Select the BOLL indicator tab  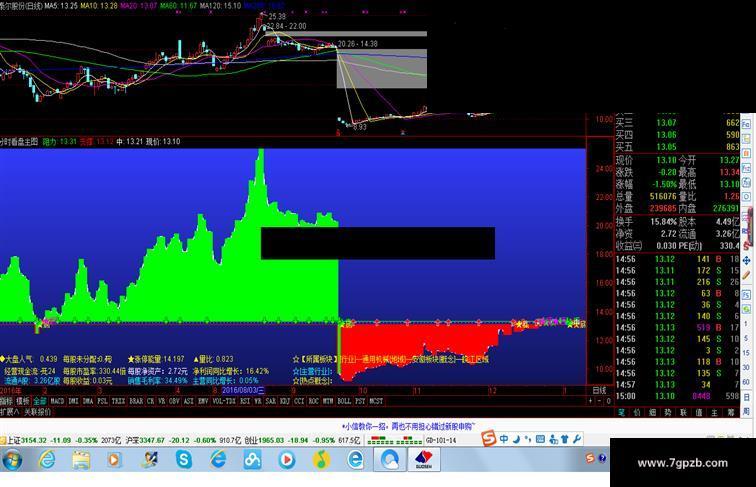pos(344,401)
